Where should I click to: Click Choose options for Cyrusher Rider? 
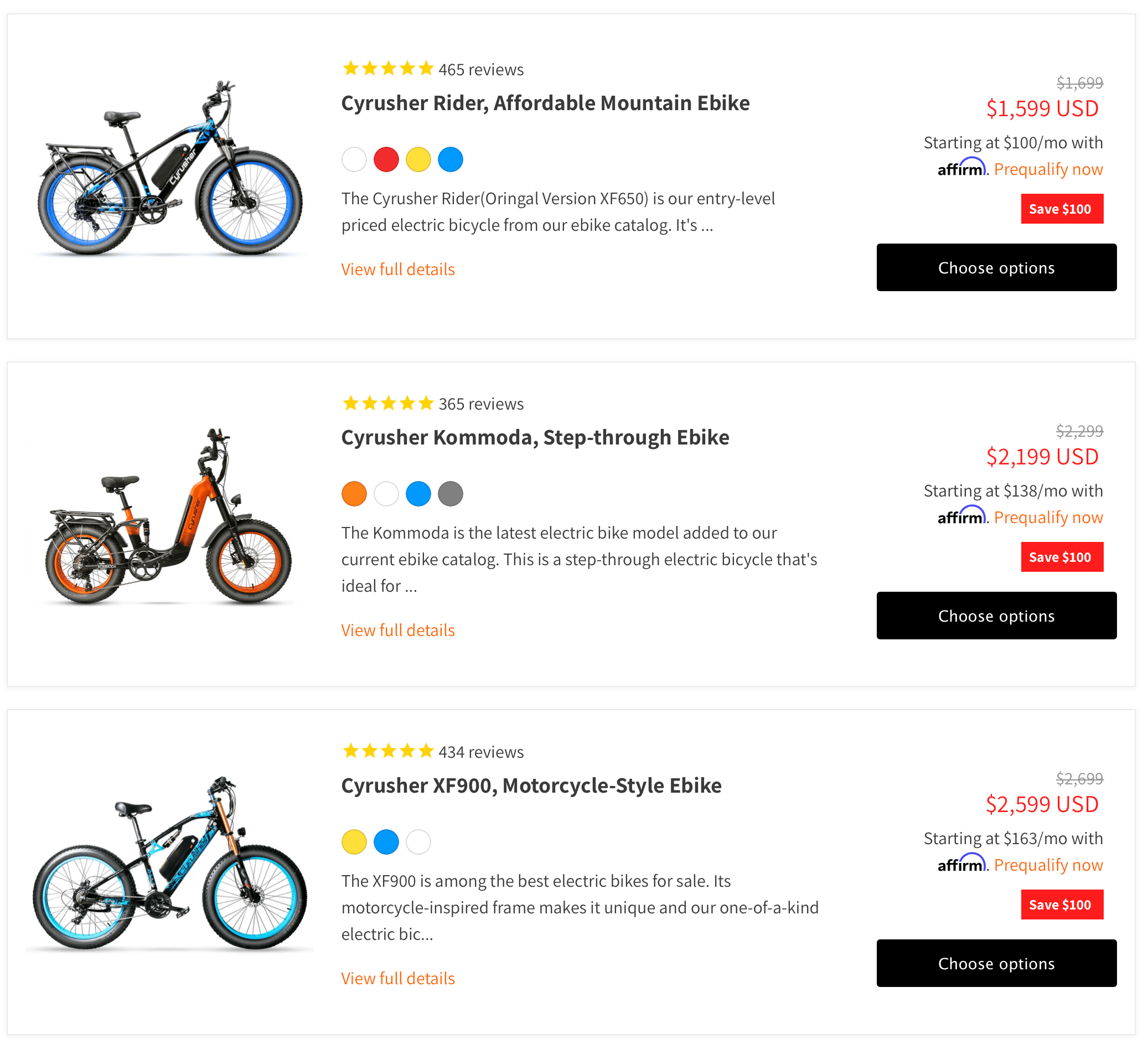pyautogui.click(x=996, y=268)
